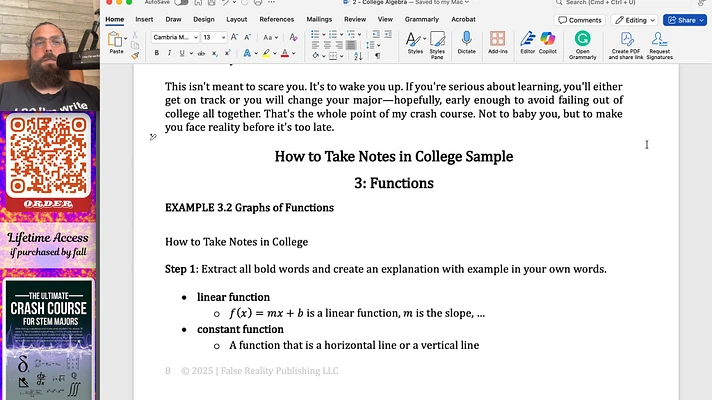Expand the Editing mode dropdown
The height and width of the screenshot is (400, 712).
click(635, 19)
